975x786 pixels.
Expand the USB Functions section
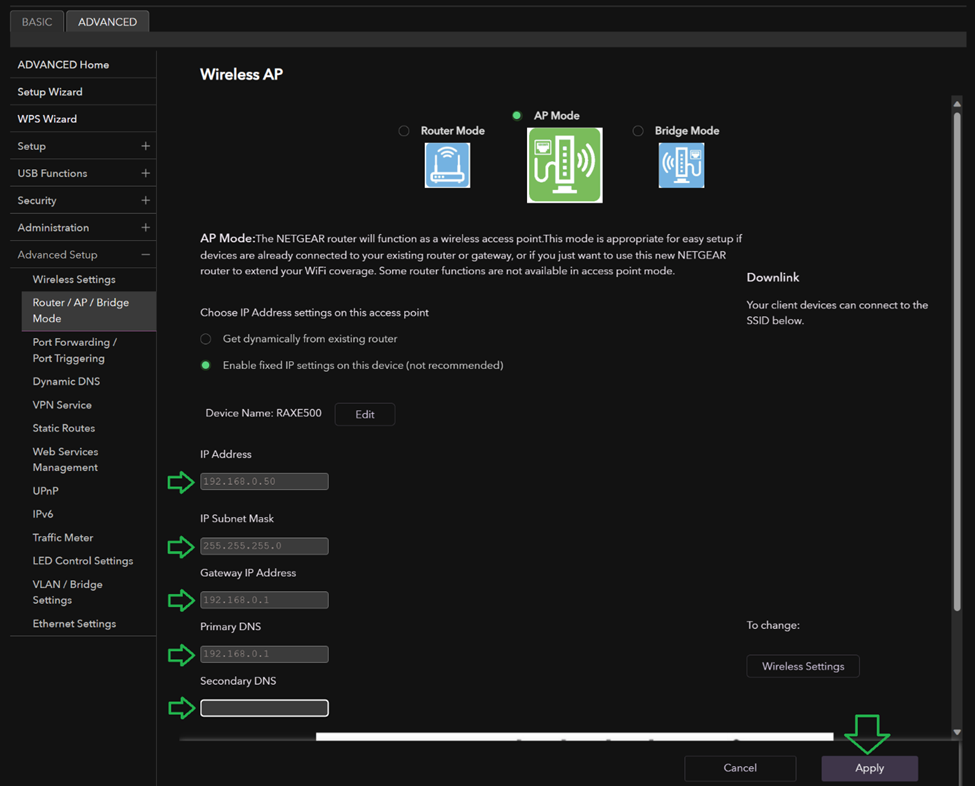click(x=145, y=173)
